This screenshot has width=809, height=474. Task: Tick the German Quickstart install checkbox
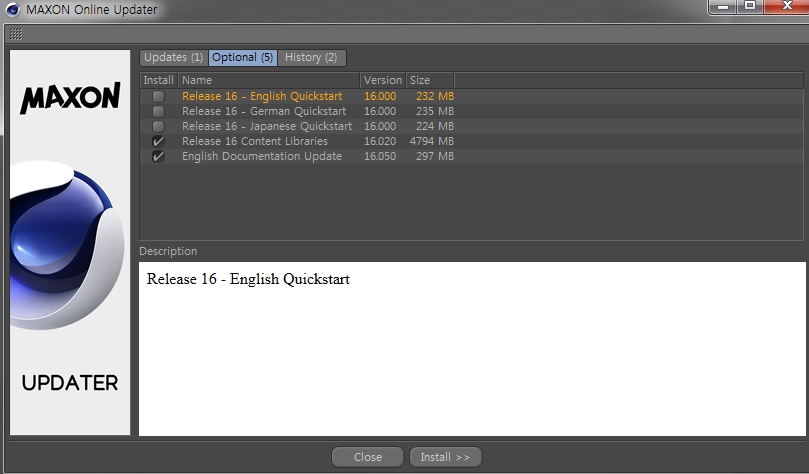[x=158, y=112]
